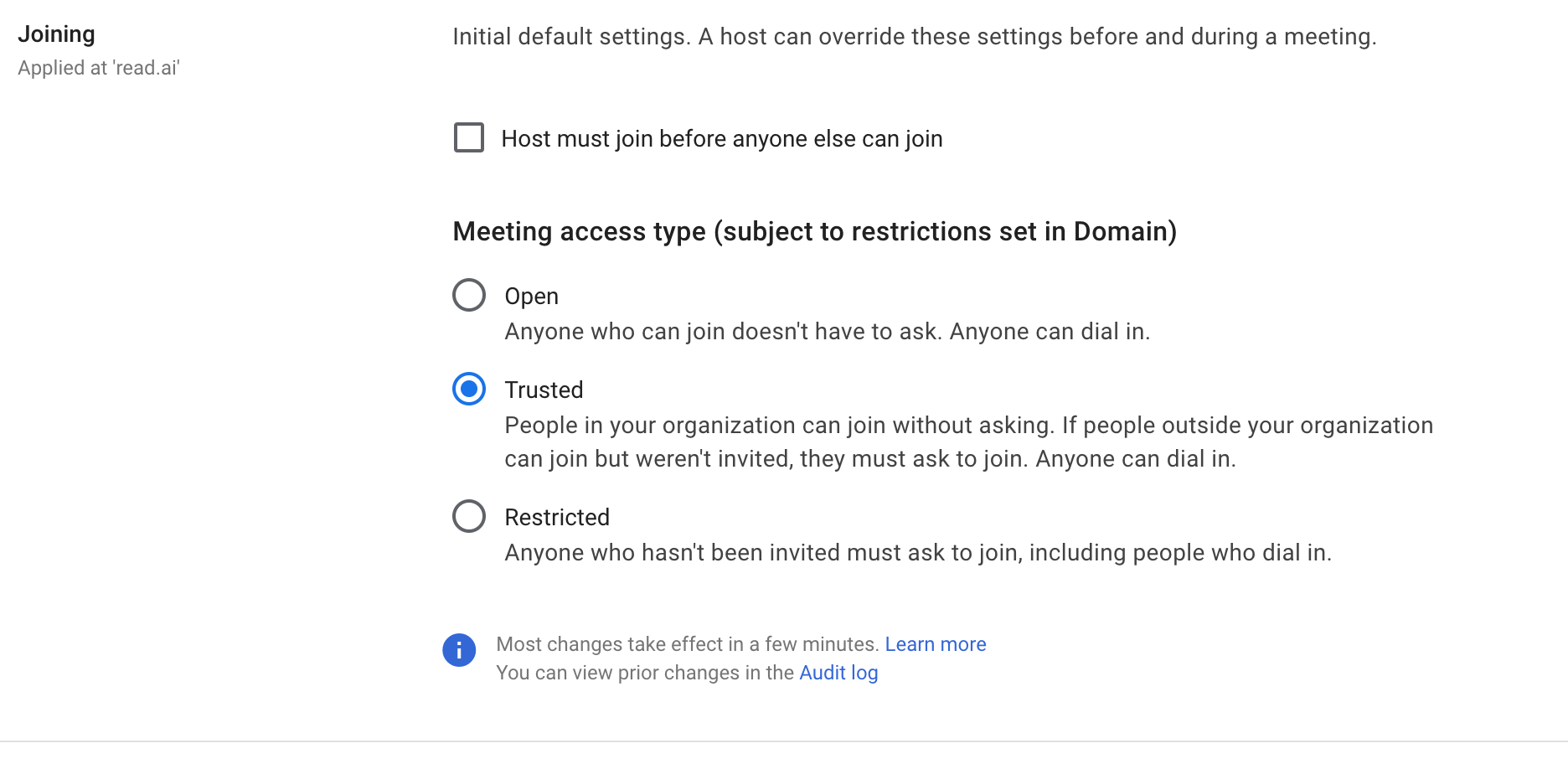Click the Restricted option label text
The height and width of the screenshot is (759, 1568).
(557, 516)
